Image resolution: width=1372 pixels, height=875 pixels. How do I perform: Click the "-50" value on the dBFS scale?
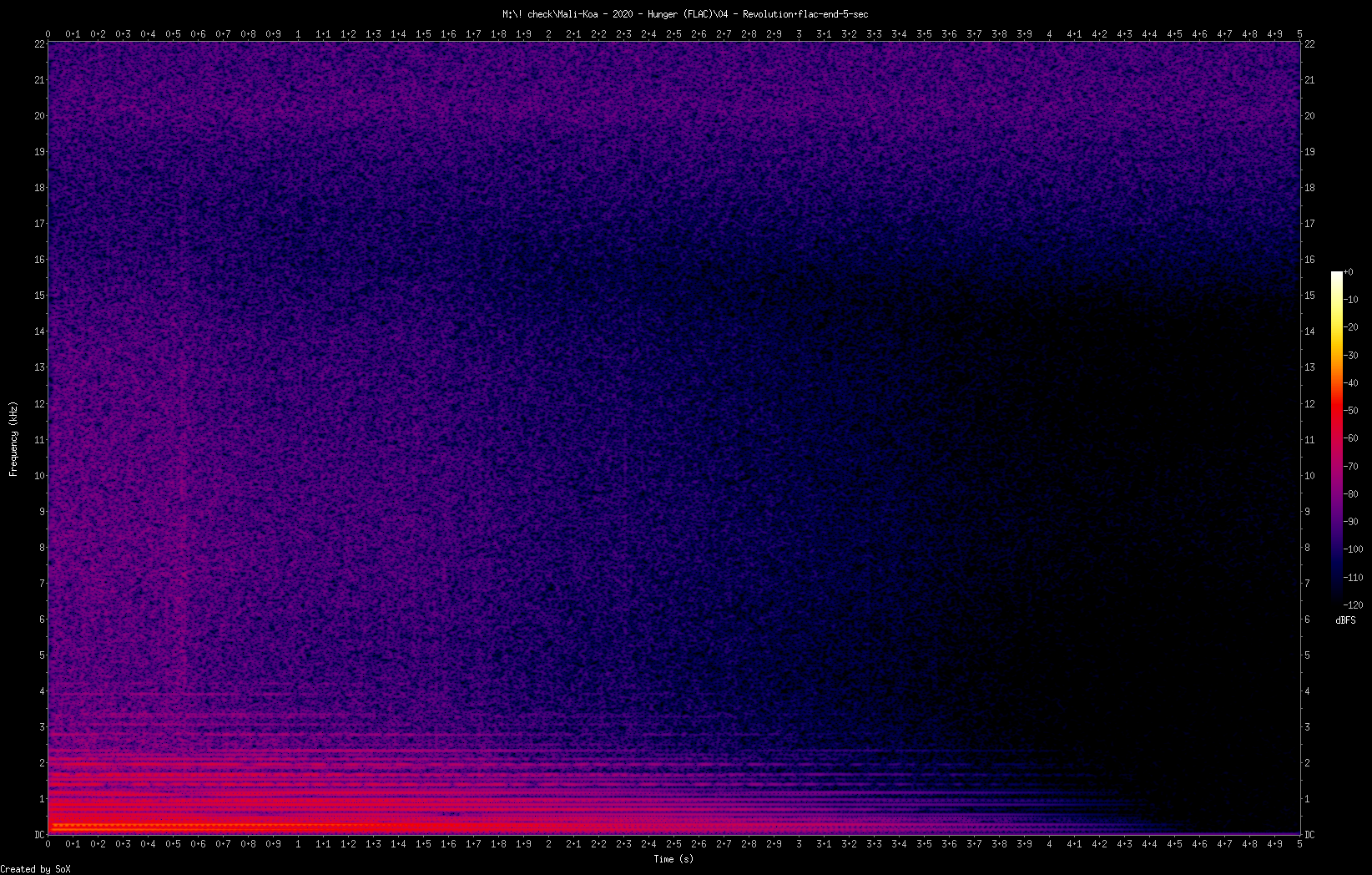pos(1351,411)
